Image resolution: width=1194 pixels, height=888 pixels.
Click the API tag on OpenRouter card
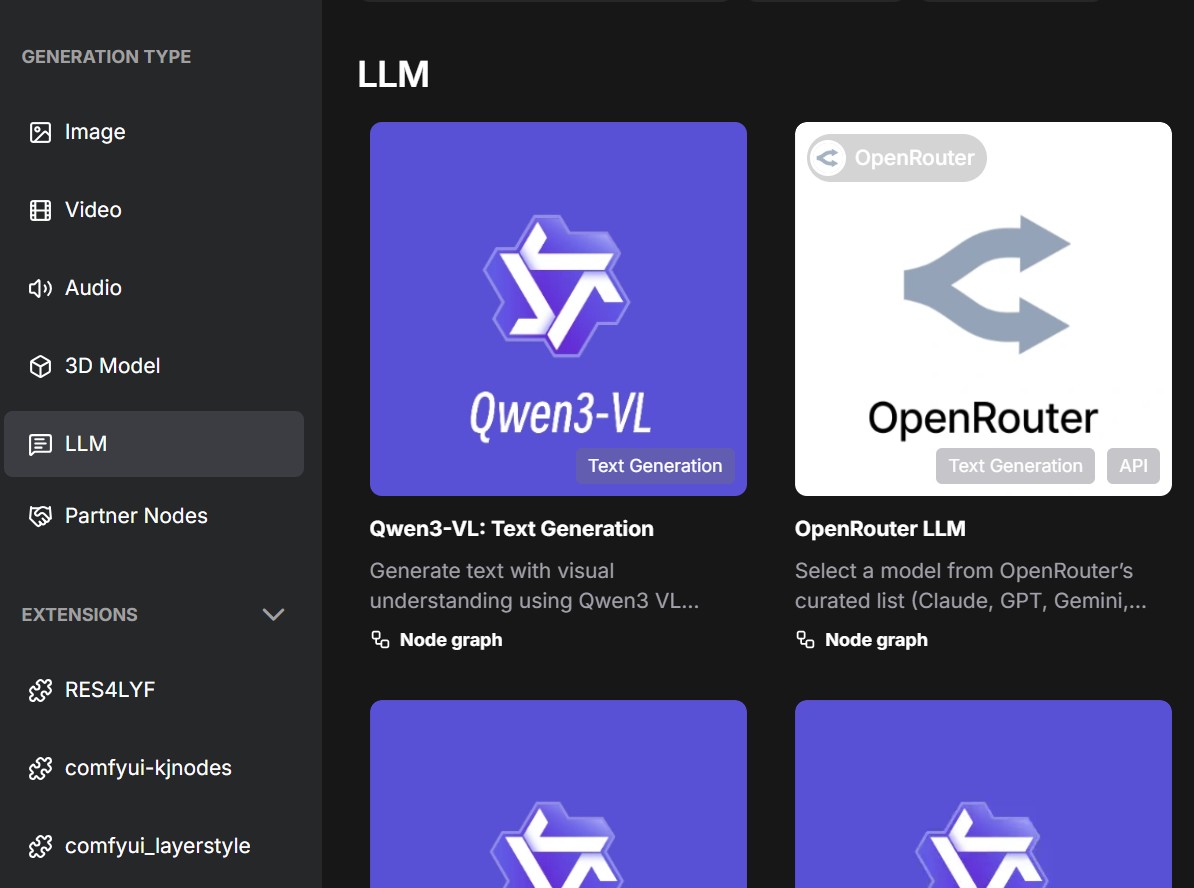(1133, 466)
